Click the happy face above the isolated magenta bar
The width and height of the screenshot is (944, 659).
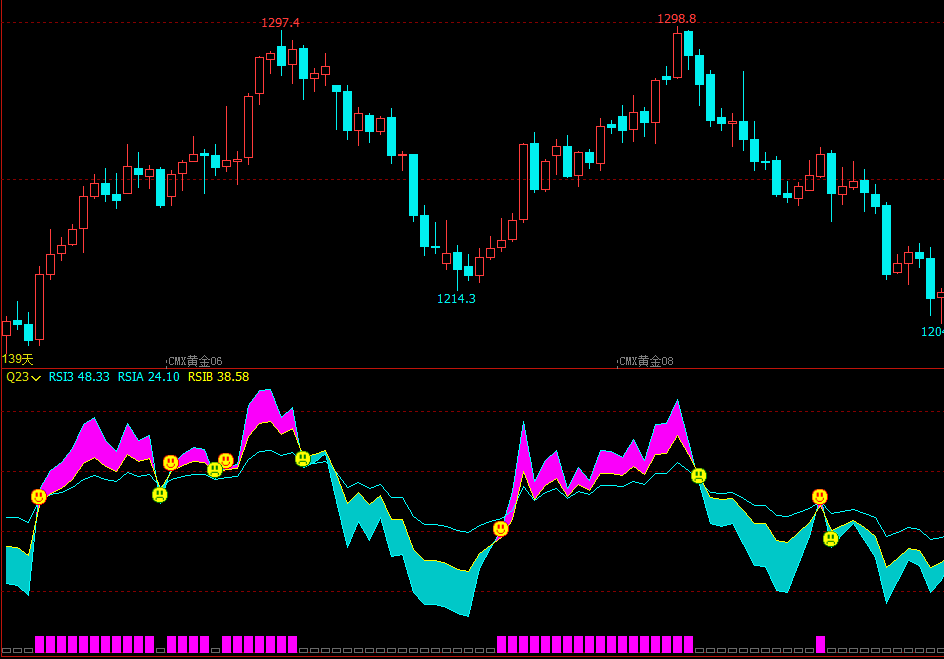coord(819,497)
